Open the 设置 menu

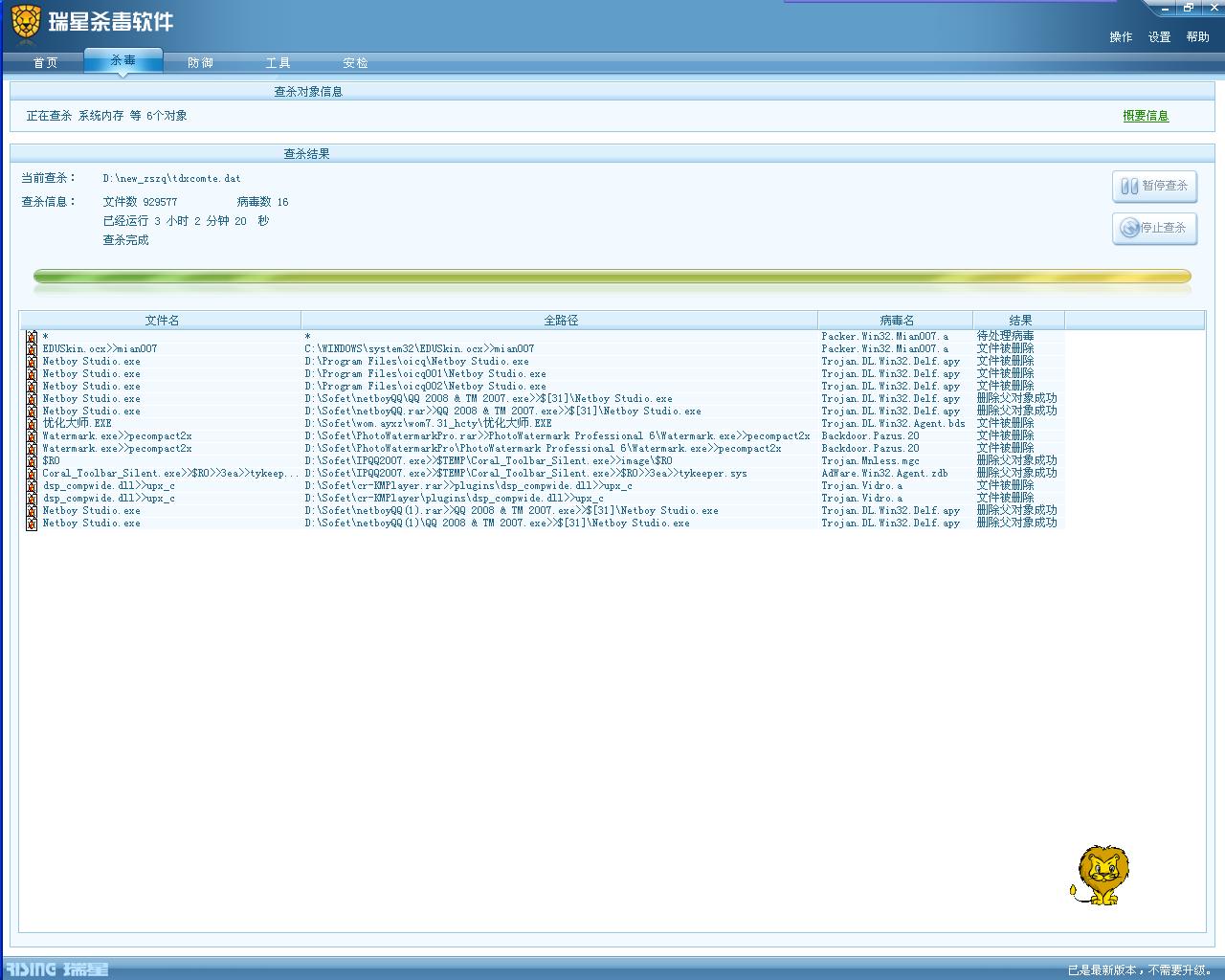tap(1159, 37)
